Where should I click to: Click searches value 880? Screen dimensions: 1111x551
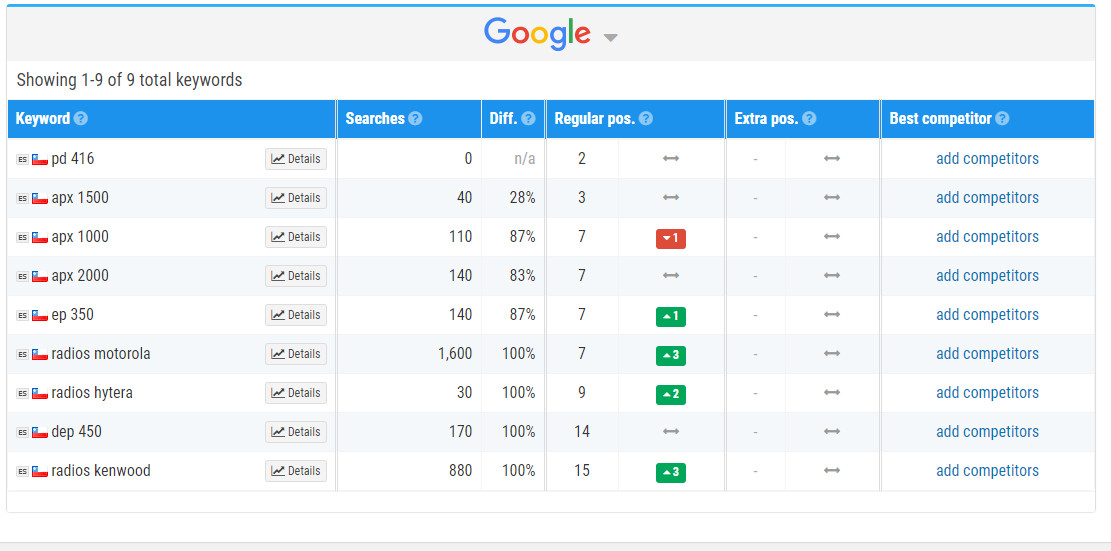(460, 470)
